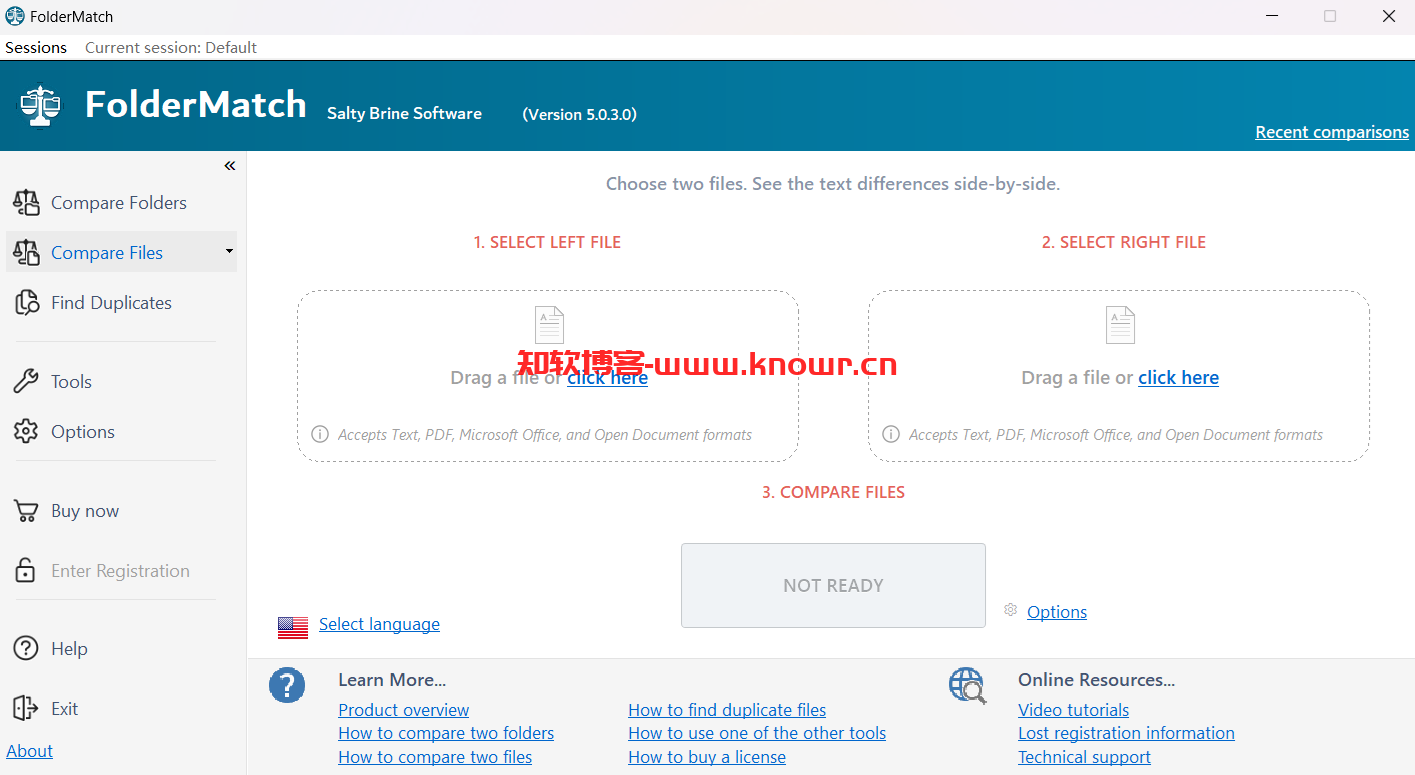Click the Enter Registration padlock icon
This screenshot has height=775, width=1415.
pyautogui.click(x=26, y=570)
